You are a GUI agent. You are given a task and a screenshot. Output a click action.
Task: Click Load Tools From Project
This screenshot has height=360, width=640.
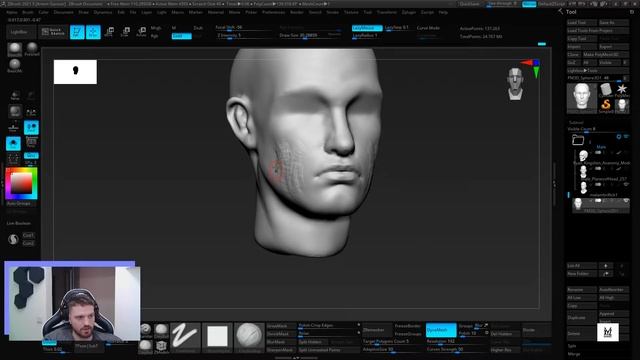[598, 31]
